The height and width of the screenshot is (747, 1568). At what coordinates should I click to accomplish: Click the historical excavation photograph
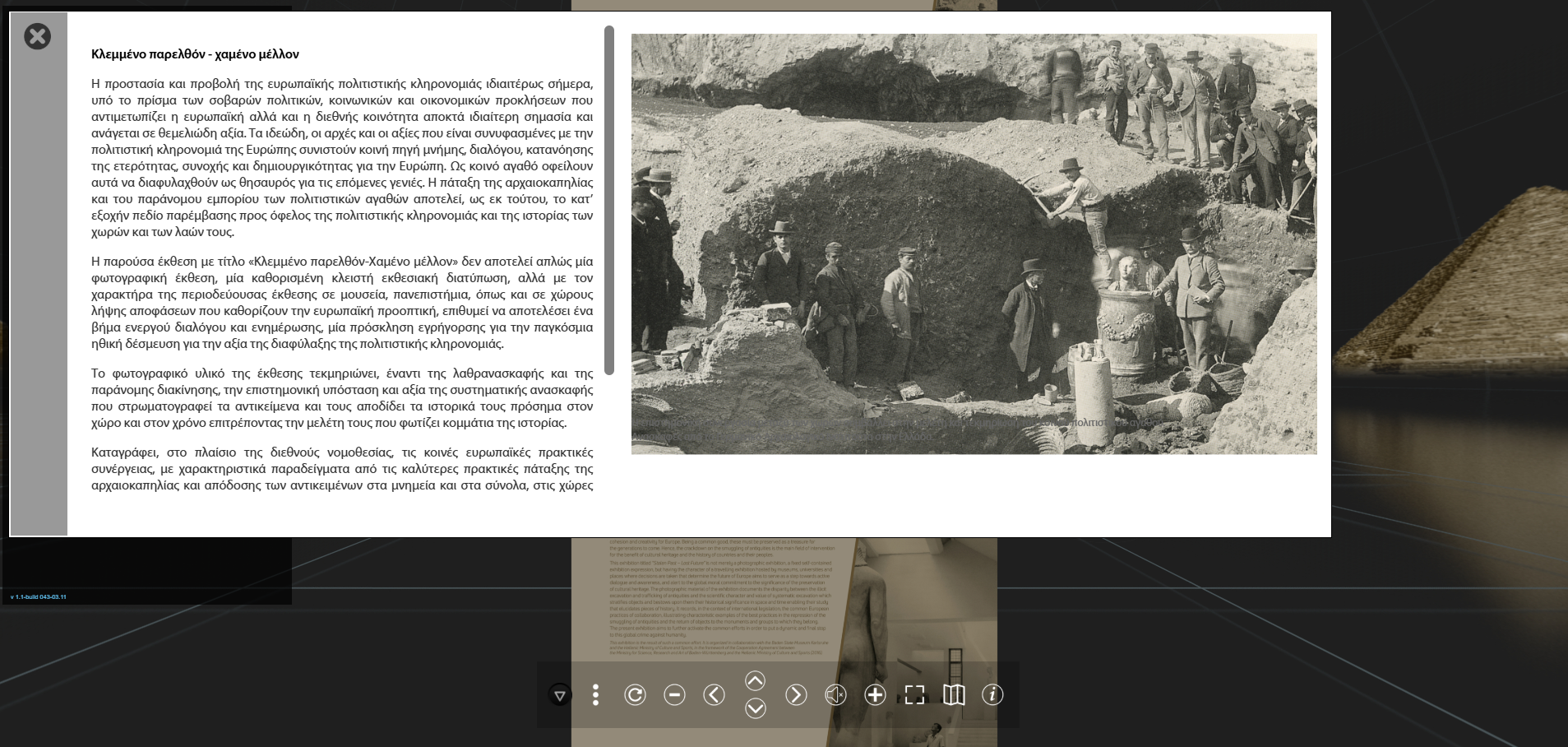[974, 244]
